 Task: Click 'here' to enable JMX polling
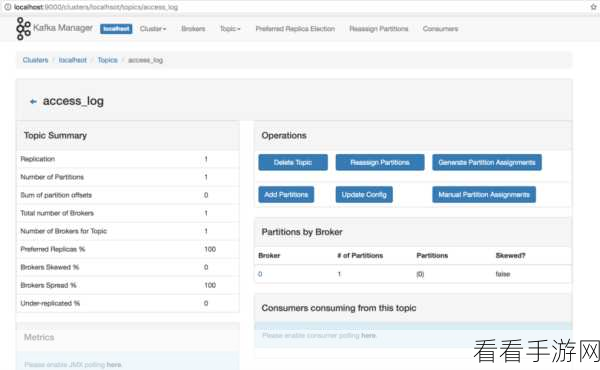[x=114, y=365]
